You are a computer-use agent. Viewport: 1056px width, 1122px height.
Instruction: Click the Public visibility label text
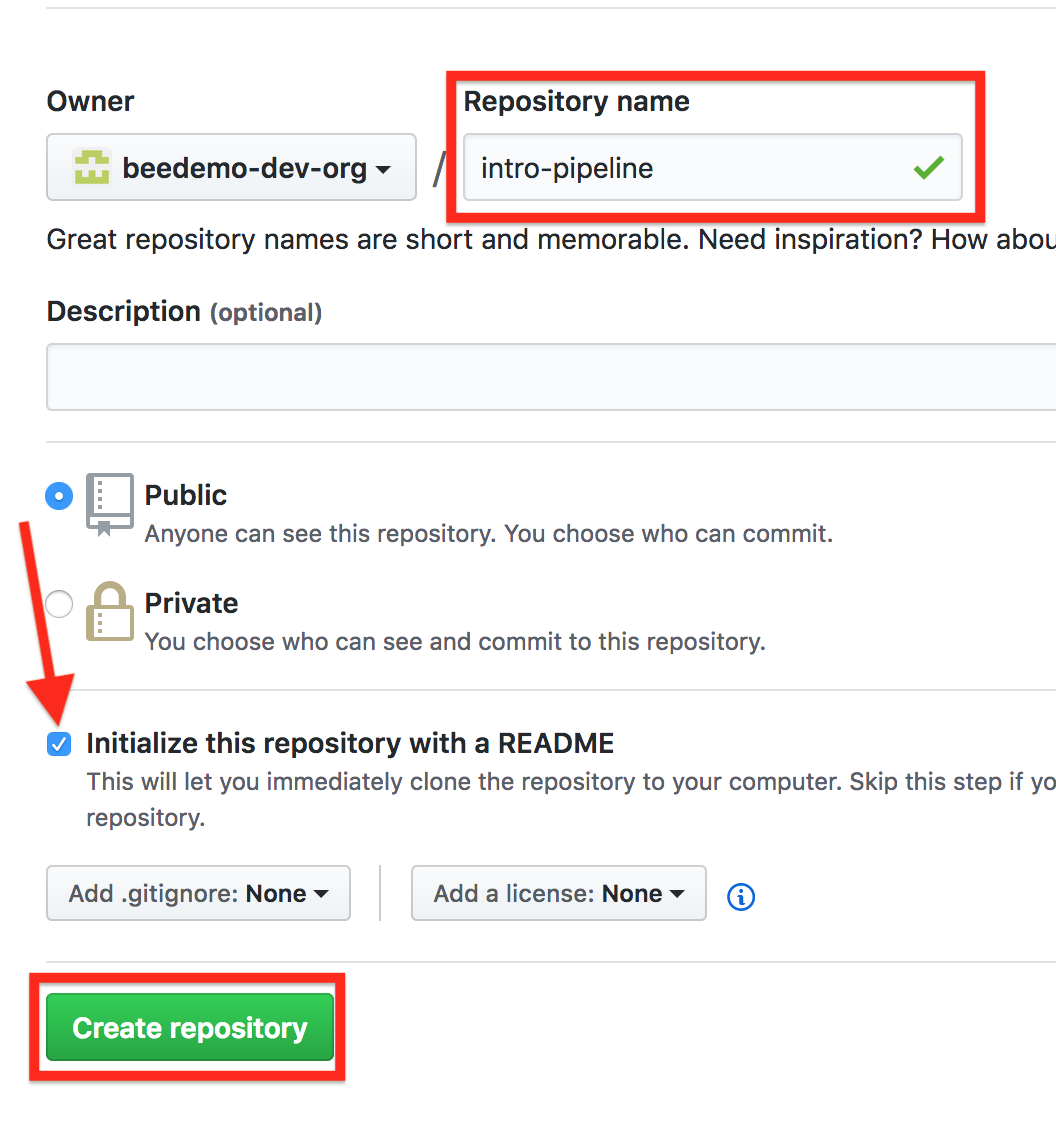click(185, 495)
